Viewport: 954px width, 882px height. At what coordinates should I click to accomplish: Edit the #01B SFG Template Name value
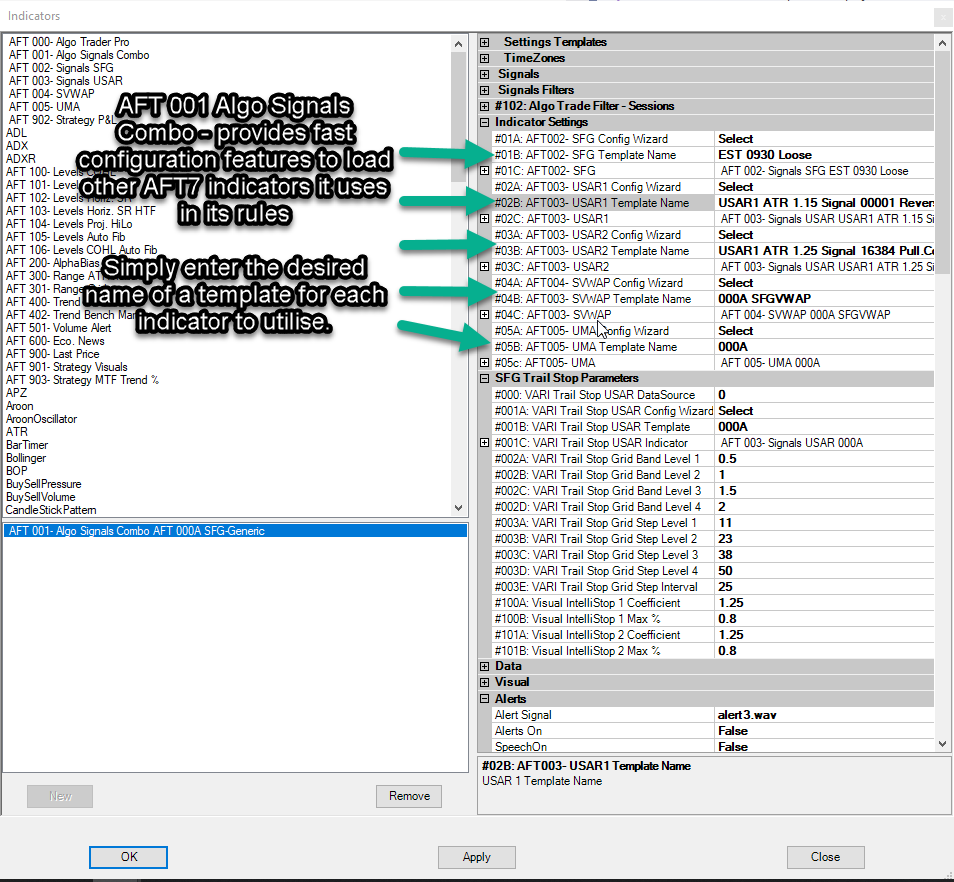coord(824,155)
